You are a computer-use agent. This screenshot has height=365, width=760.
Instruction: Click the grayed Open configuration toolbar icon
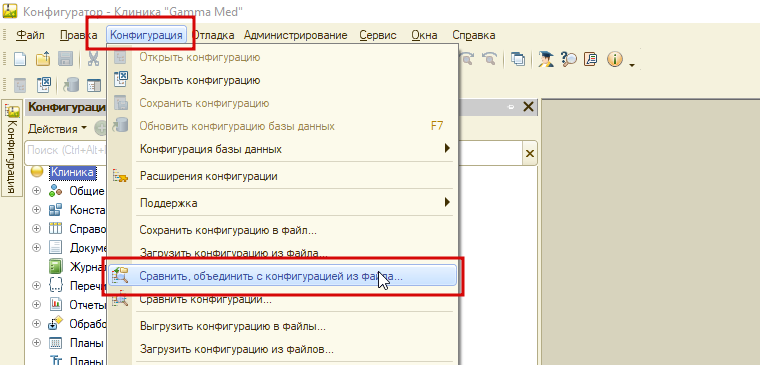click(20, 86)
